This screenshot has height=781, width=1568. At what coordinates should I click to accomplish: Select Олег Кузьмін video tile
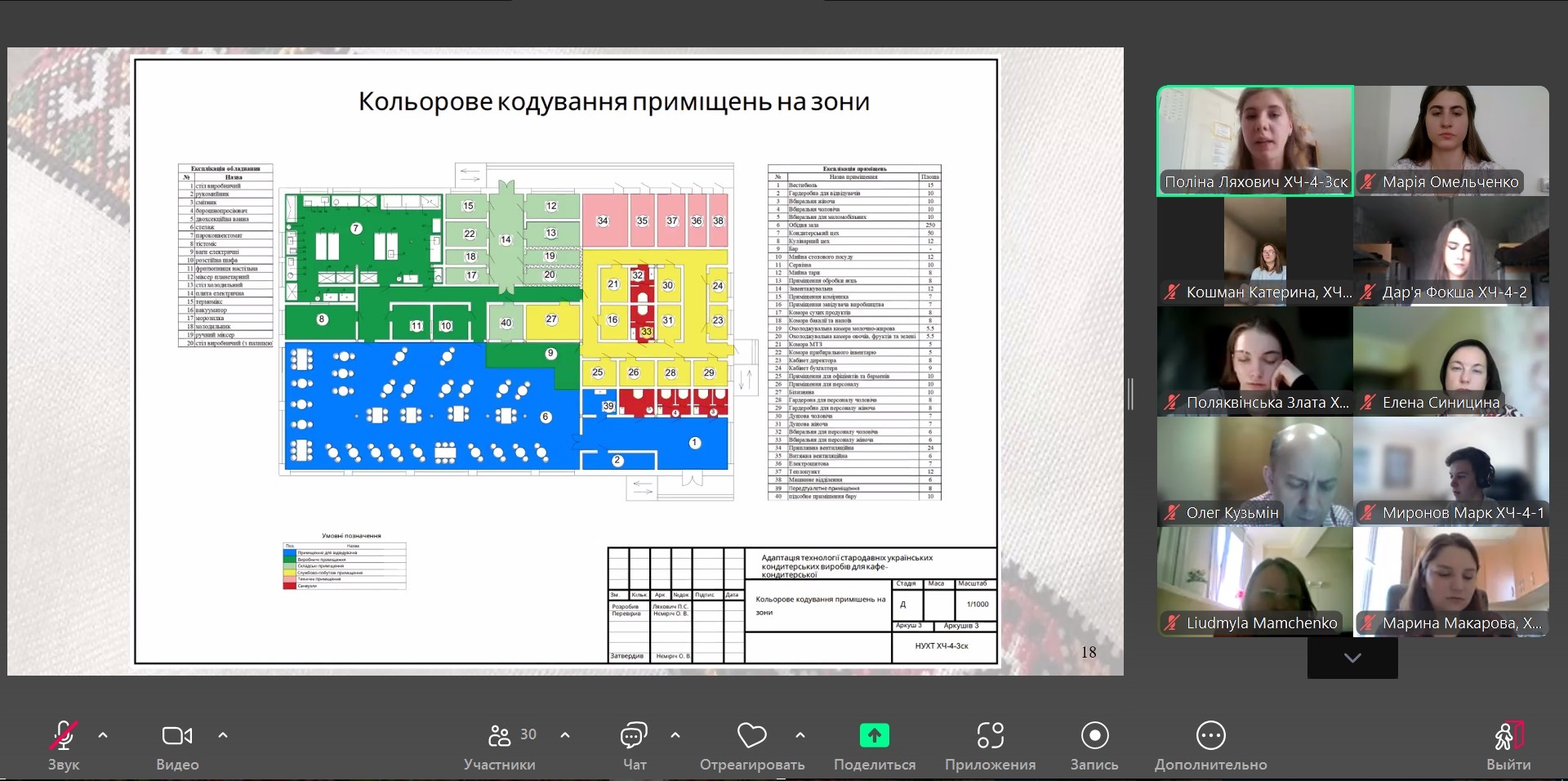1255,471
